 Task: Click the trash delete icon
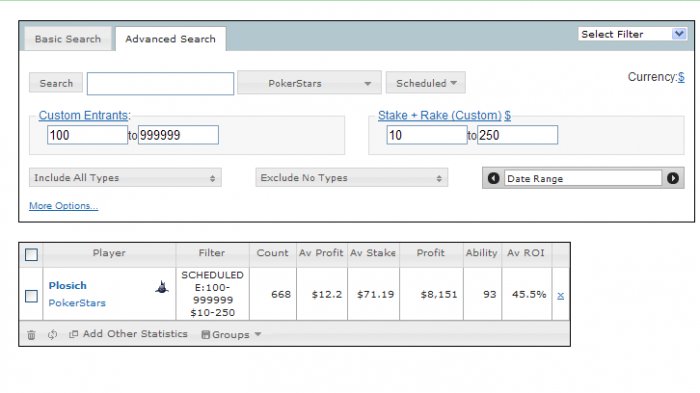coord(31,334)
